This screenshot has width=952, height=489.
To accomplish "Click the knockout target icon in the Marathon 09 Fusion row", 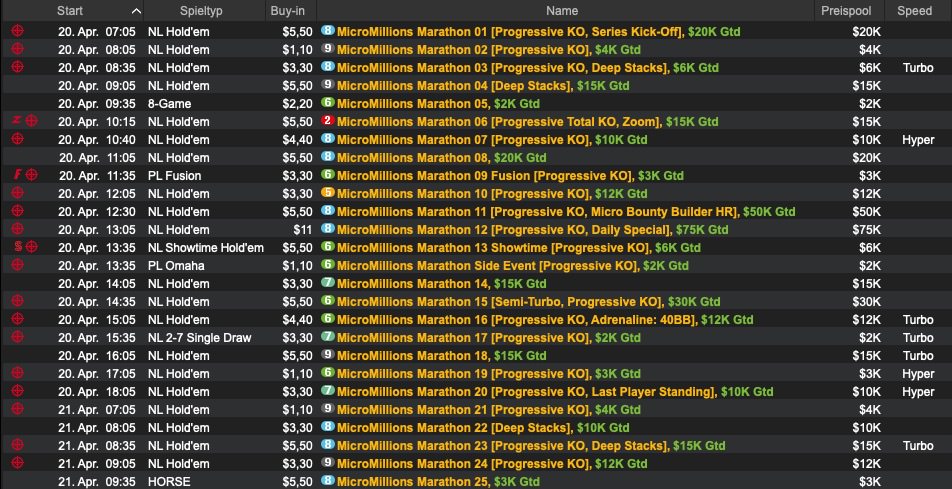I will pyautogui.click(x=31, y=175).
